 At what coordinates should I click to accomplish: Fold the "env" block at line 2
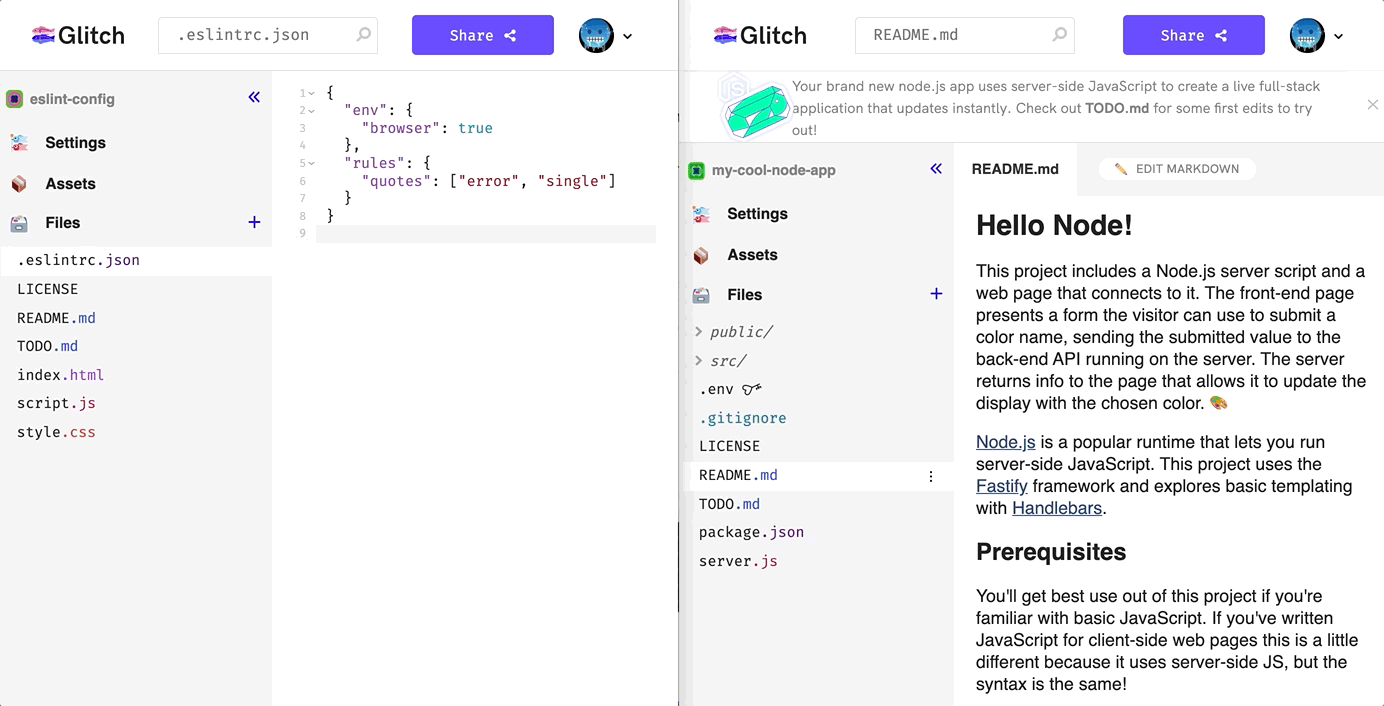[311, 111]
